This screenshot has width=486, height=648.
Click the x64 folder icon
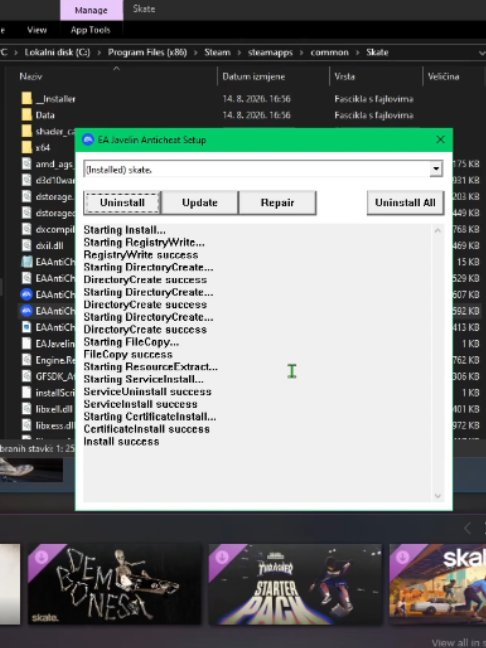pos(26,148)
